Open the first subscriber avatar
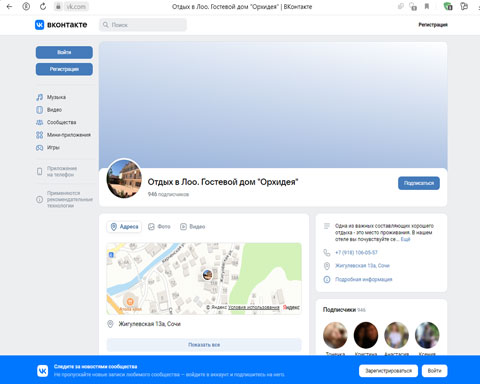Image resolution: width=480 pixels, height=384 pixels. 335,335
